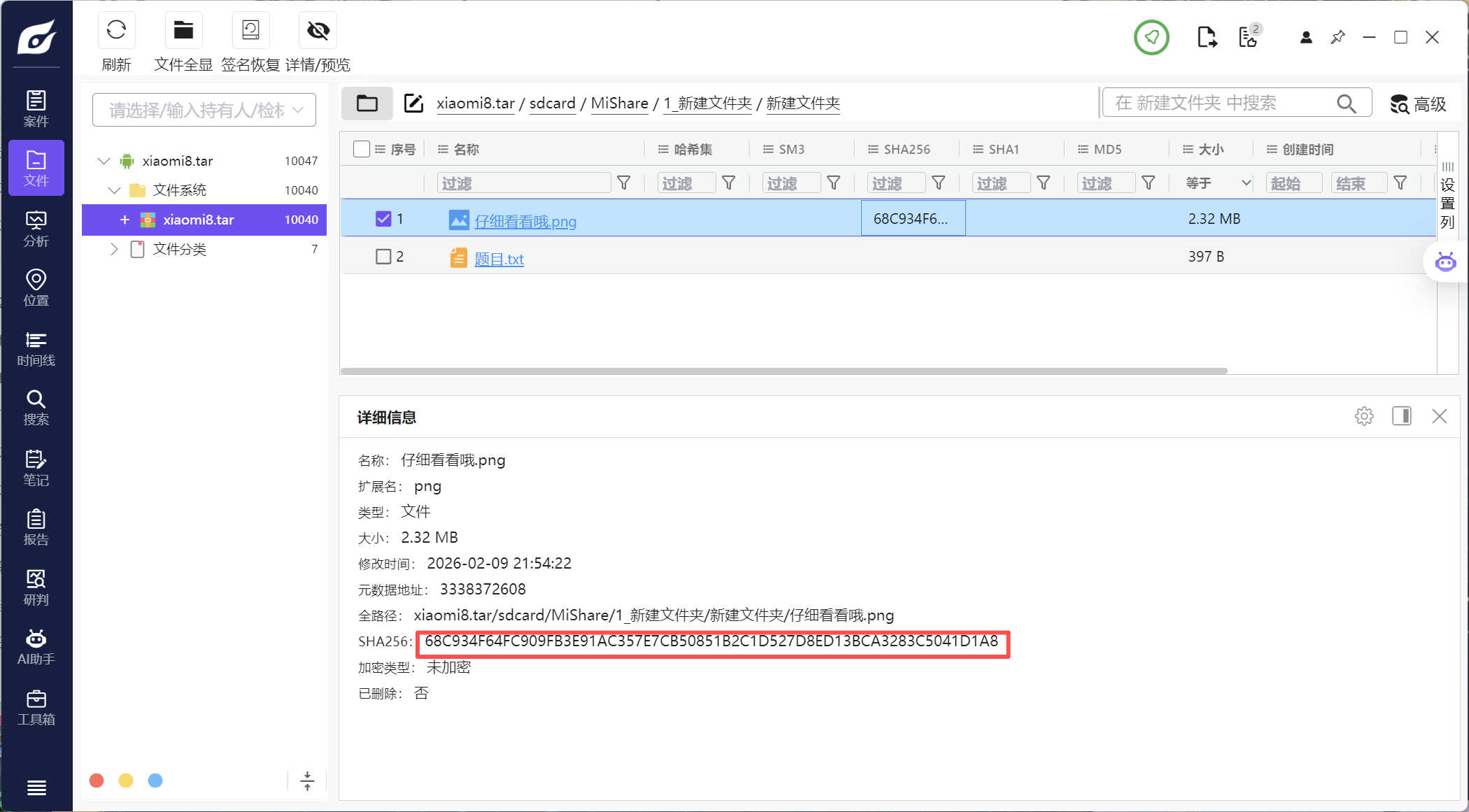Viewport: 1469px width, 812px height.
Task: Click the 刷新 refresh icon
Action: click(x=116, y=30)
